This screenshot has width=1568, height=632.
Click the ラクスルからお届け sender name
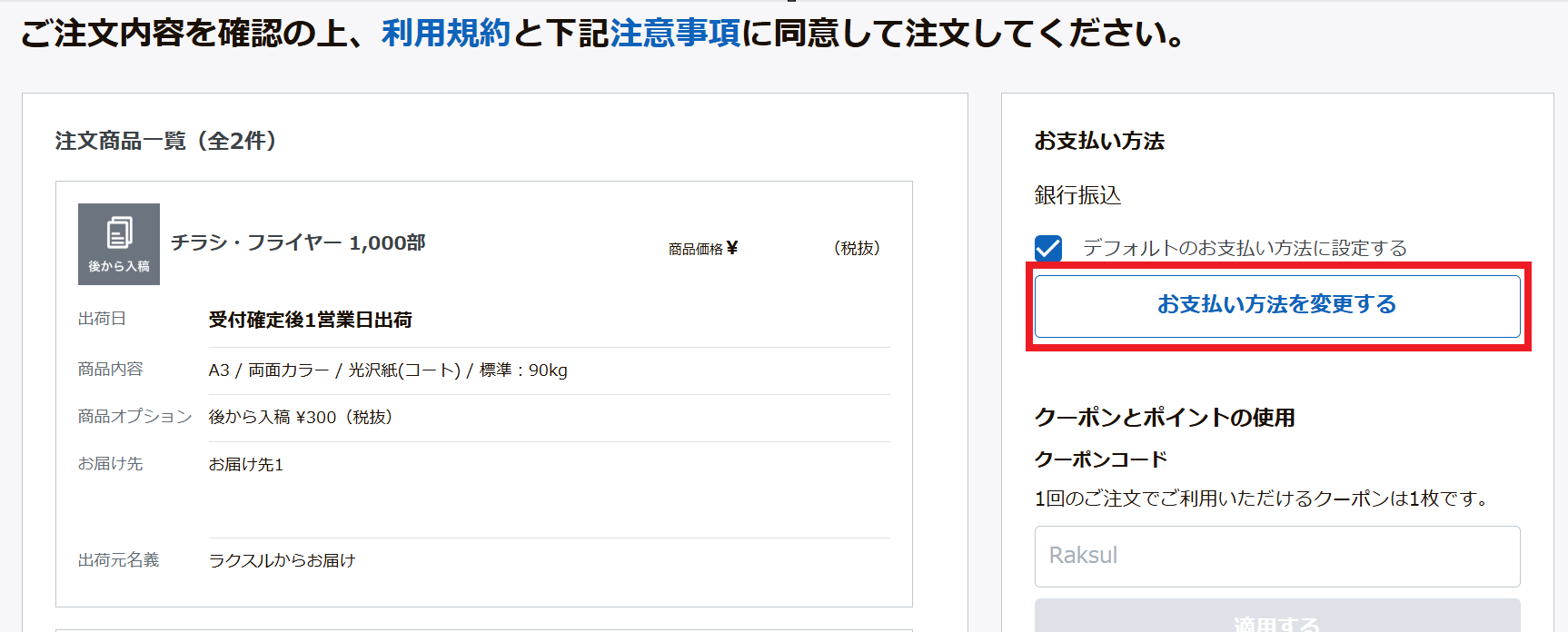tap(282, 561)
